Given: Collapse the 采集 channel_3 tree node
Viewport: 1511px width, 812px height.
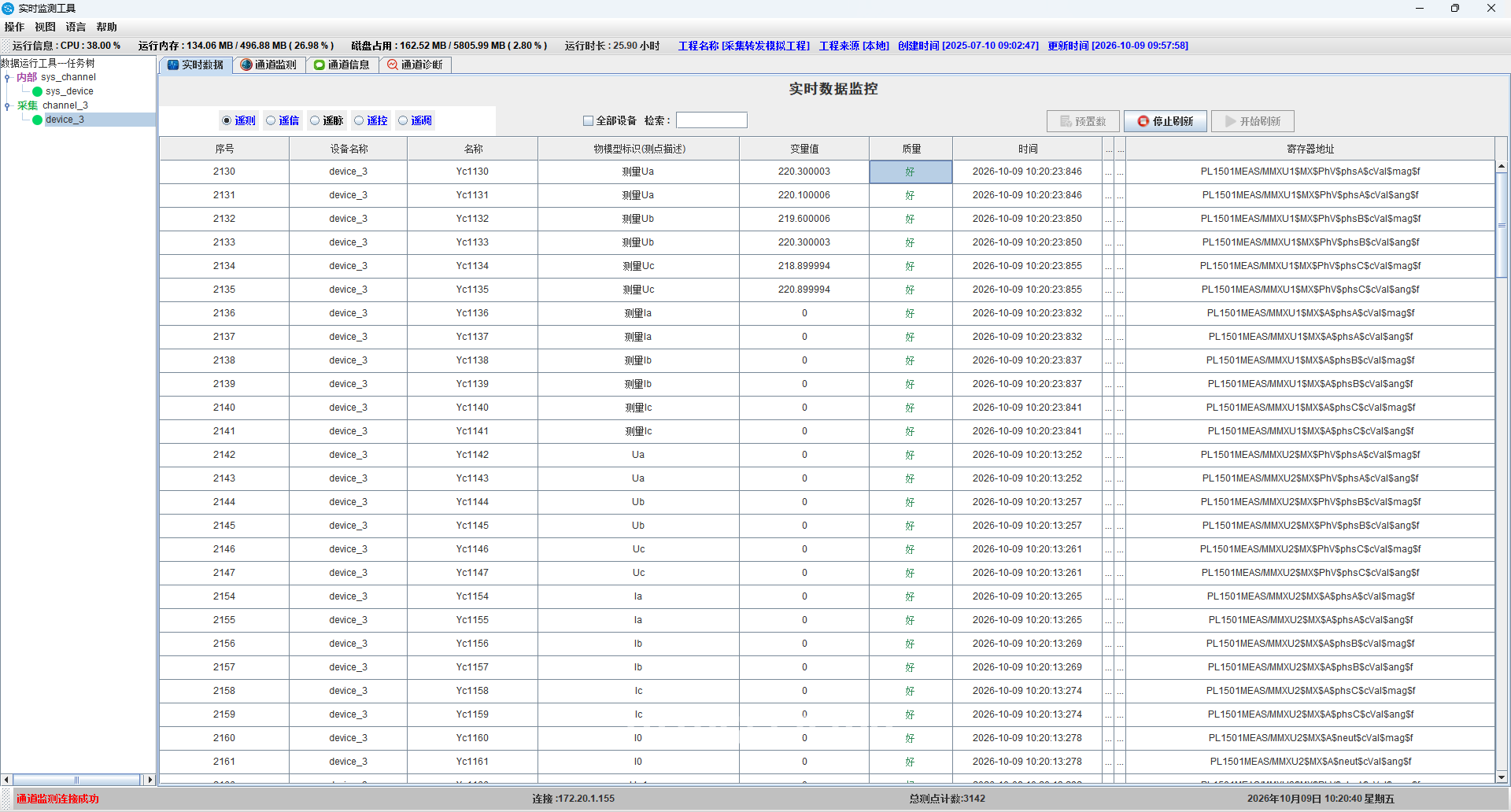Looking at the screenshot, I should click(x=7, y=106).
